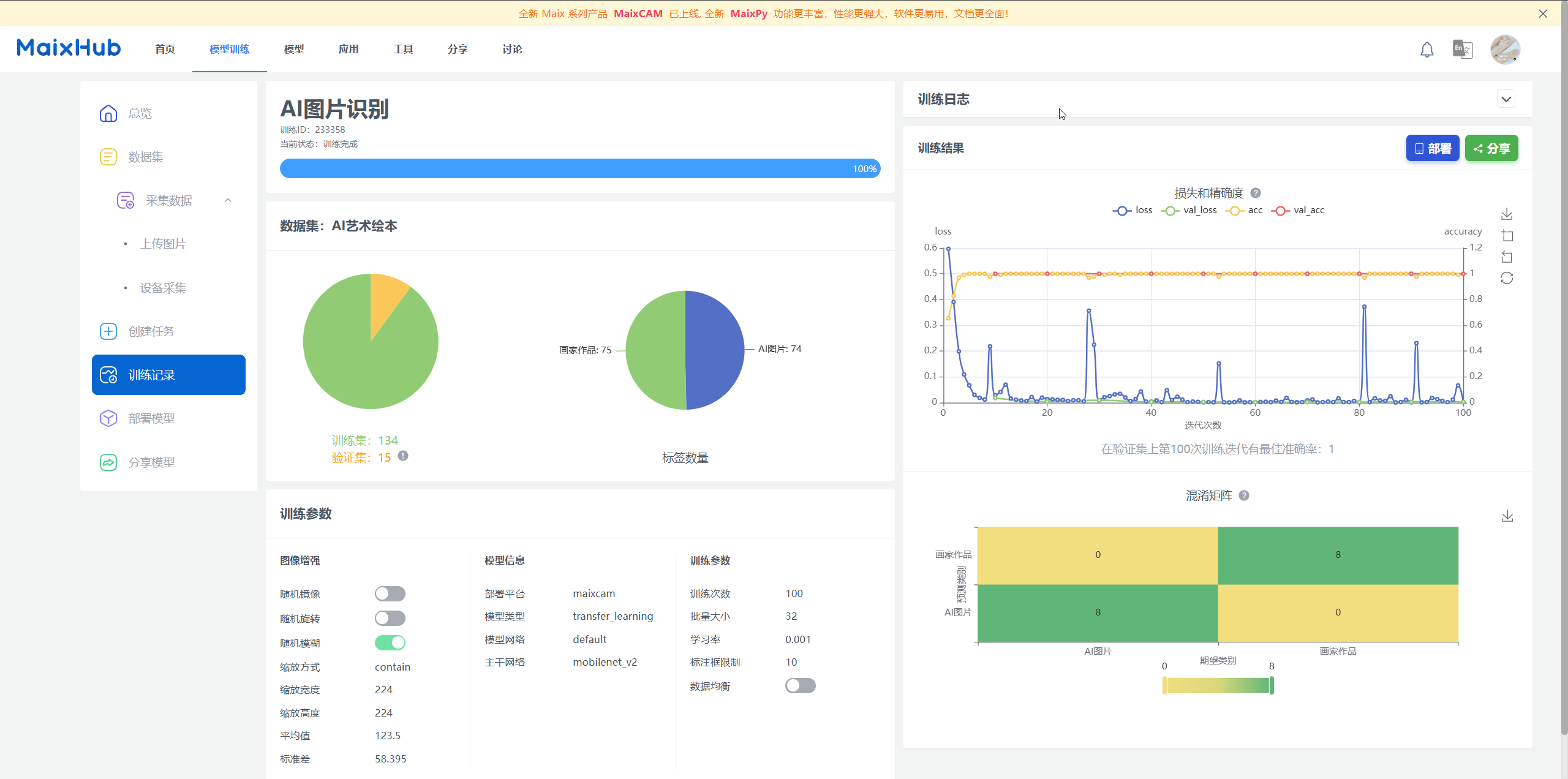Open the 应用 tab

point(349,49)
